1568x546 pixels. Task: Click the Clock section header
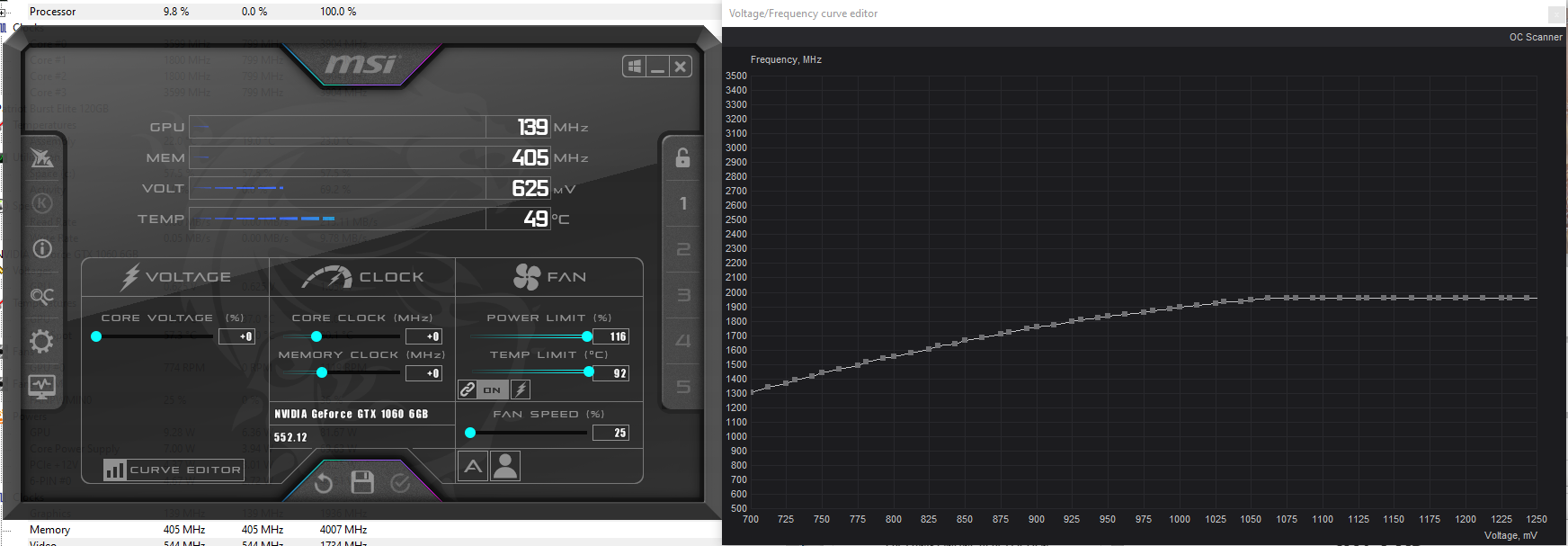[363, 277]
